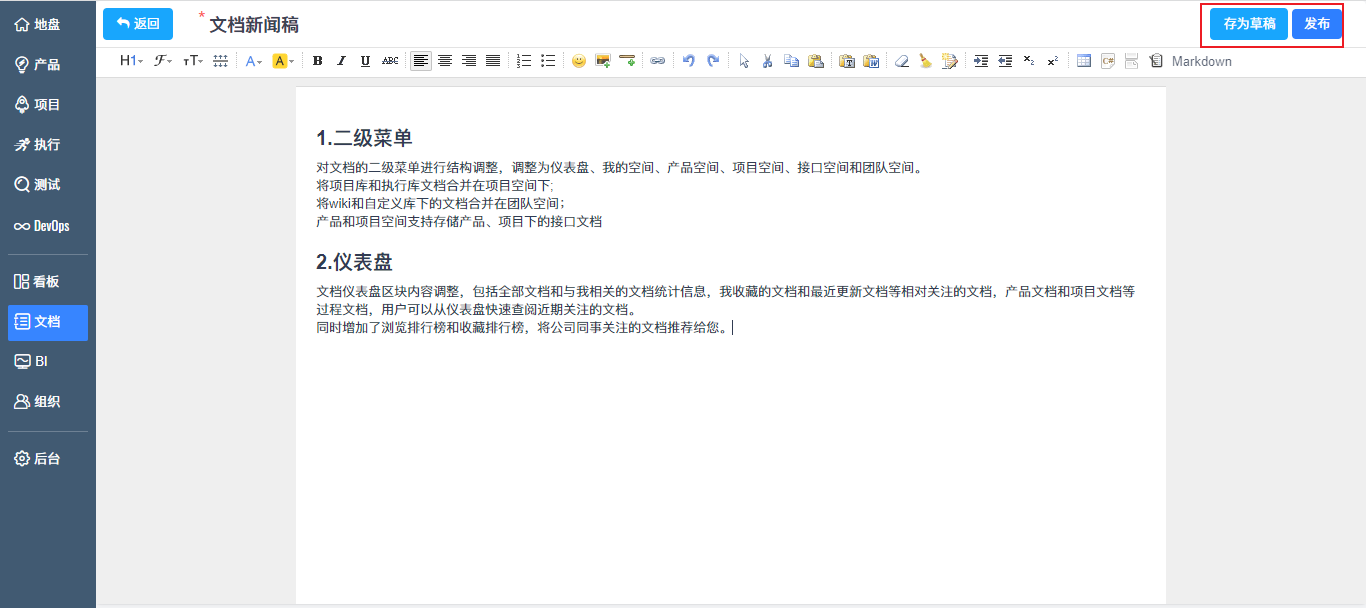The width and height of the screenshot is (1366, 608).
Task: Copy selected text with the copy icon
Action: tap(792, 60)
